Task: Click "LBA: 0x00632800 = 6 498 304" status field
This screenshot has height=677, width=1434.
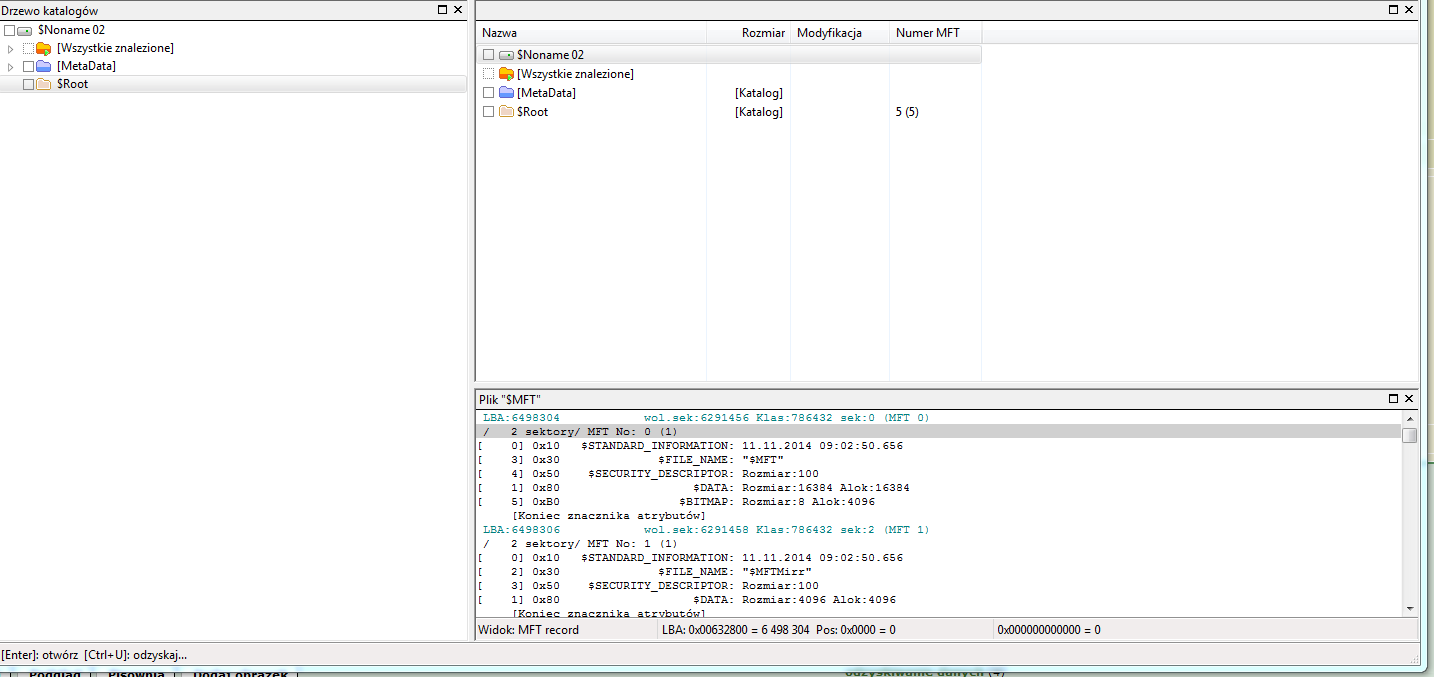Action: pos(736,630)
